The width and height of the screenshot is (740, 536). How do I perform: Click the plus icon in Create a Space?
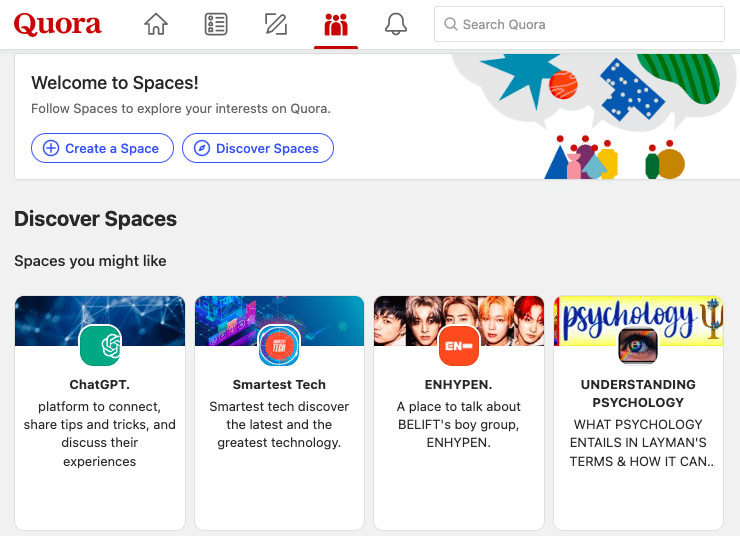click(51, 148)
